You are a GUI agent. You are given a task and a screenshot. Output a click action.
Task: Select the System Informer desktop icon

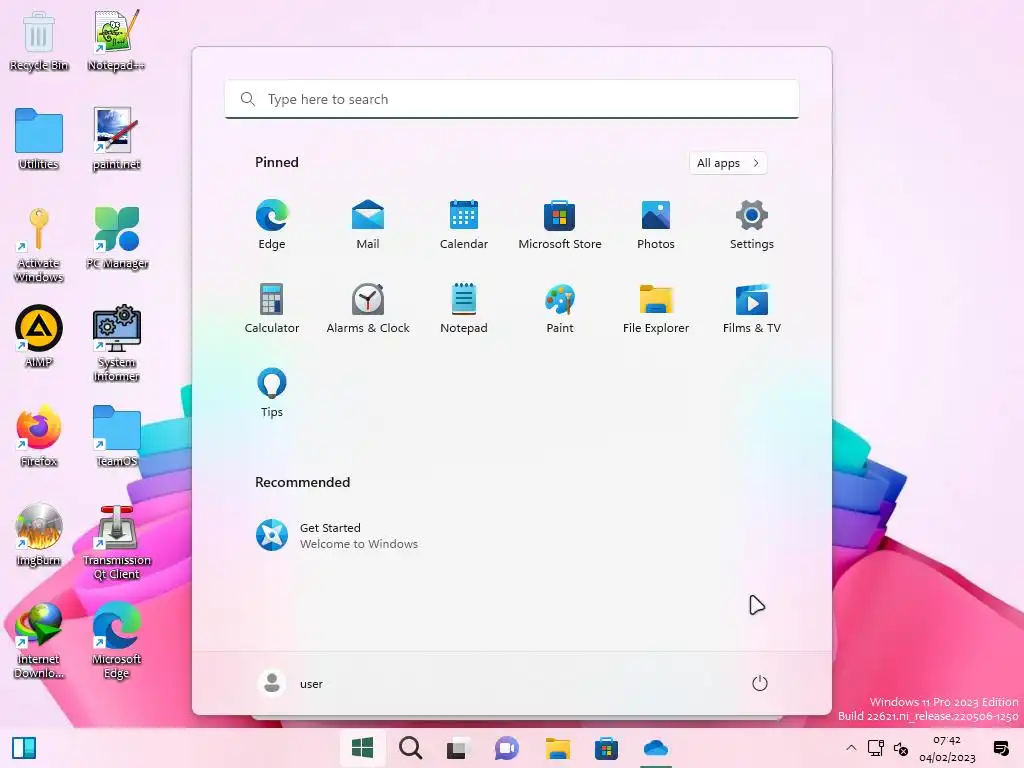(116, 344)
